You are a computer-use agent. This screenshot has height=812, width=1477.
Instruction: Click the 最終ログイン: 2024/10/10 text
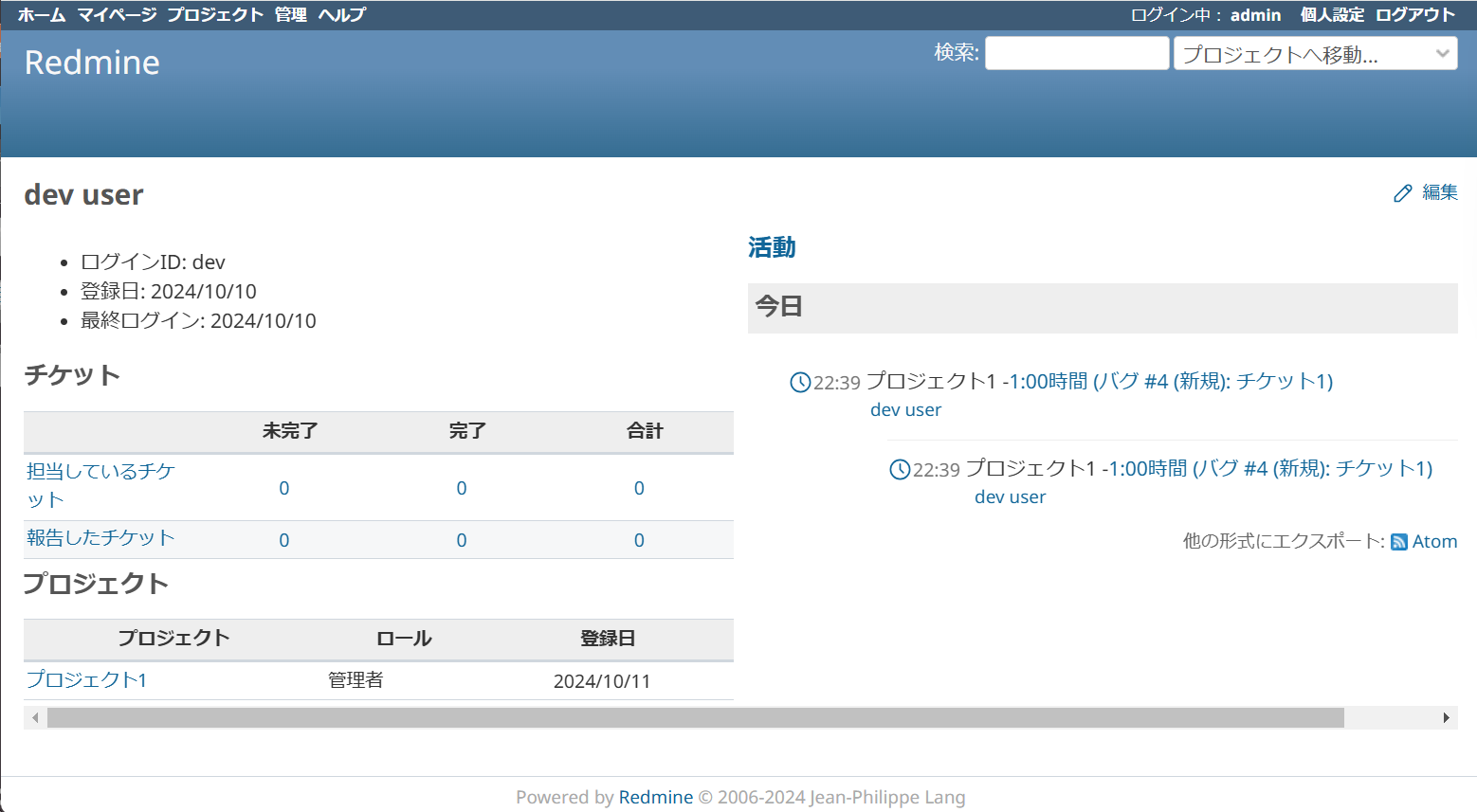coord(198,321)
